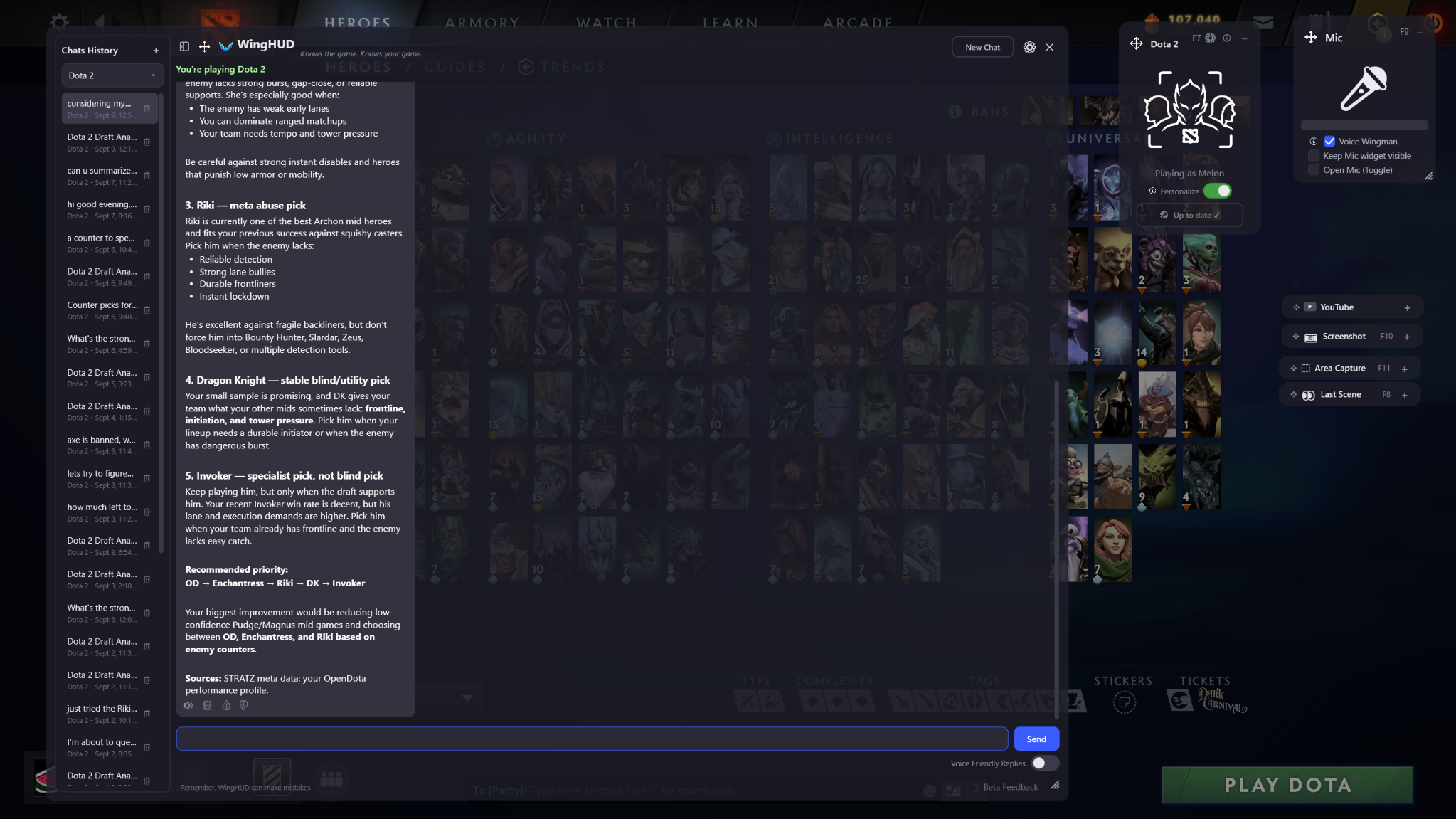1456x819 pixels.
Task: Expand the Area Capture widget
Action: click(x=1404, y=369)
